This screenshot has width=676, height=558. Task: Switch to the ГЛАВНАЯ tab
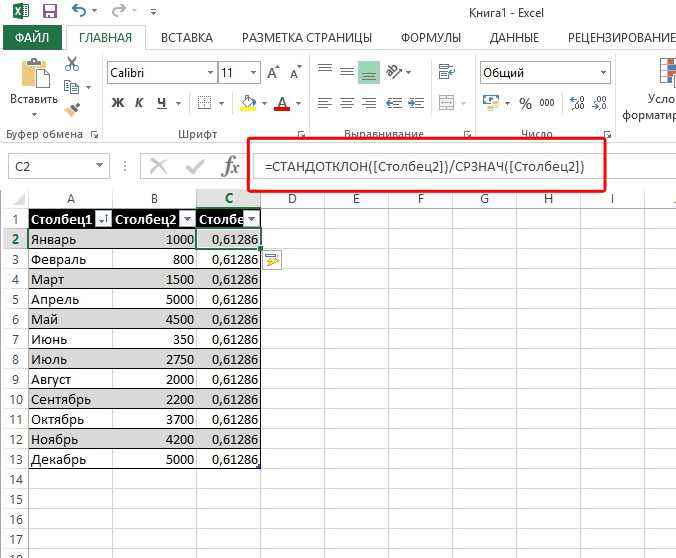tap(105, 38)
